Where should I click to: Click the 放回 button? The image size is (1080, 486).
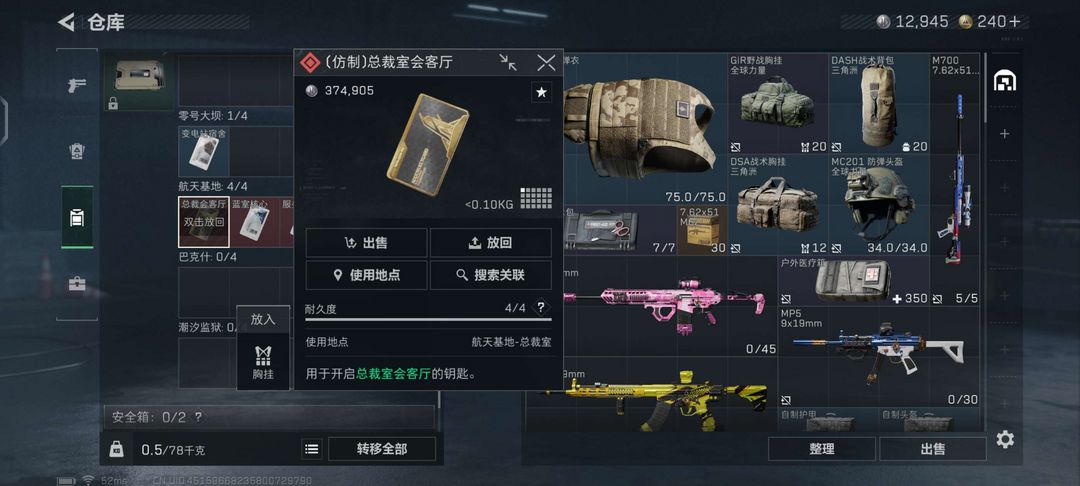491,242
